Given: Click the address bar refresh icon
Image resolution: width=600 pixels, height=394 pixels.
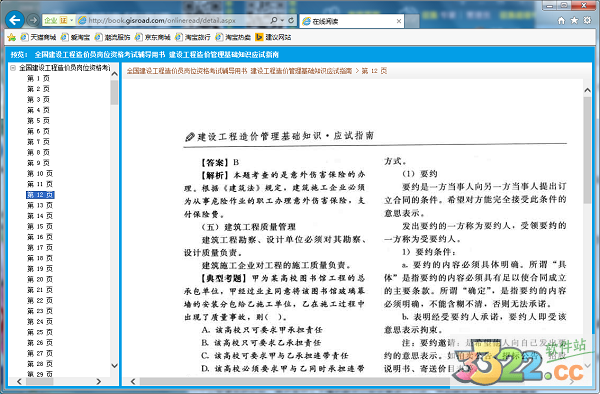Looking at the screenshot, I should (291, 20).
